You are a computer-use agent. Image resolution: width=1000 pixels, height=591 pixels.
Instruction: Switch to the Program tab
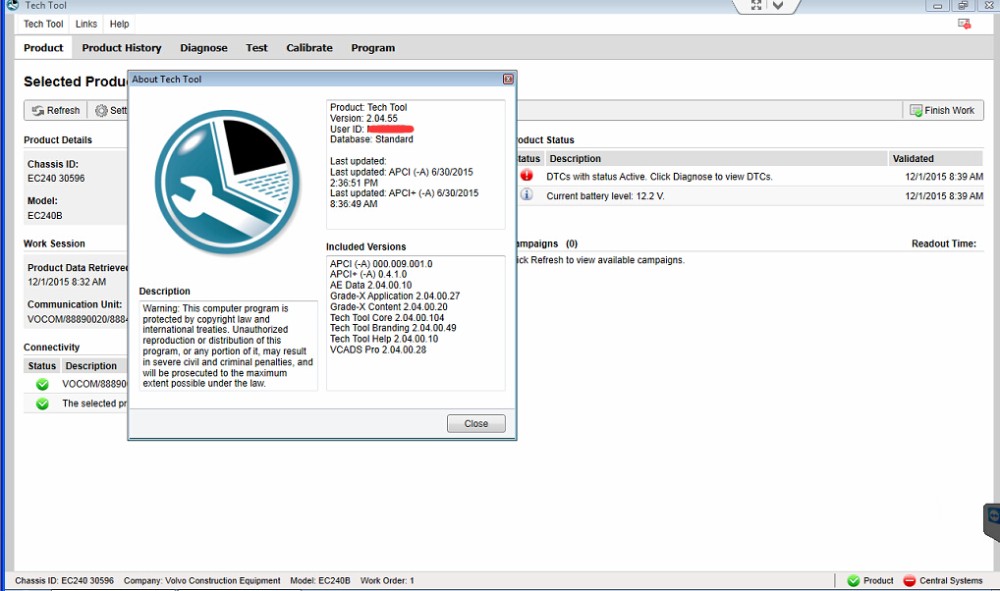(373, 48)
